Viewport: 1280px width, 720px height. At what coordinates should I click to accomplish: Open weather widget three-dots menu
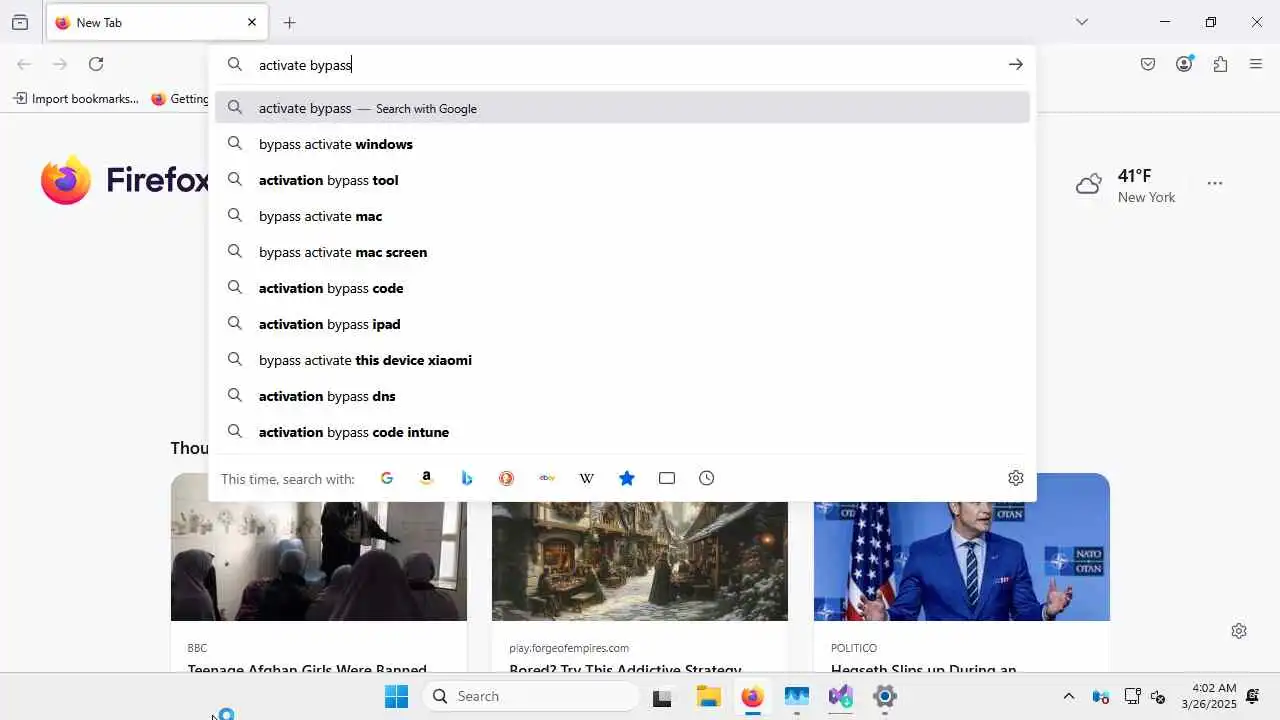click(x=1215, y=183)
